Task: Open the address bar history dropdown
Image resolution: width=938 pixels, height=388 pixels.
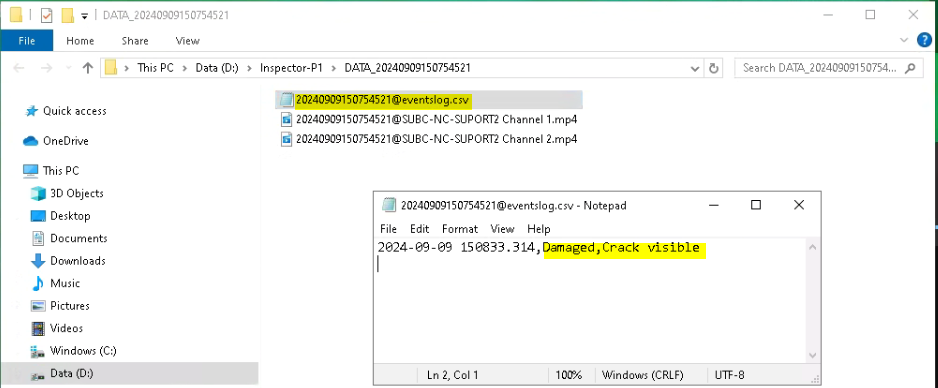Action: click(695, 68)
